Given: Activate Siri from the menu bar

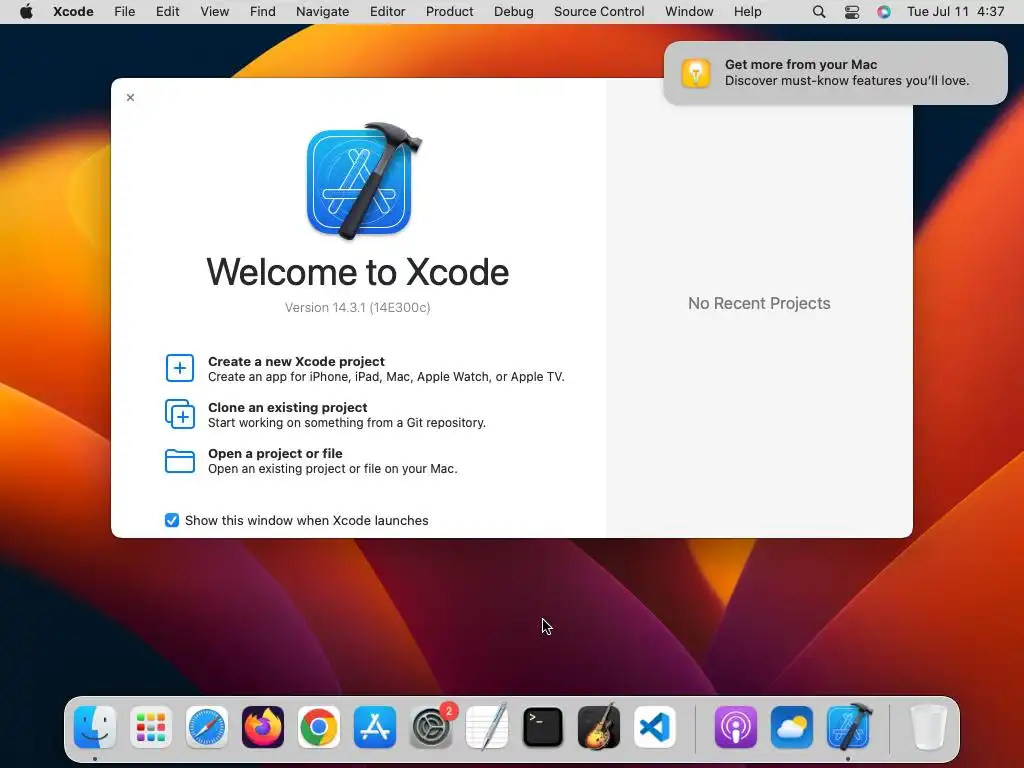Looking at the screenshot, I should tap(884, 12).
